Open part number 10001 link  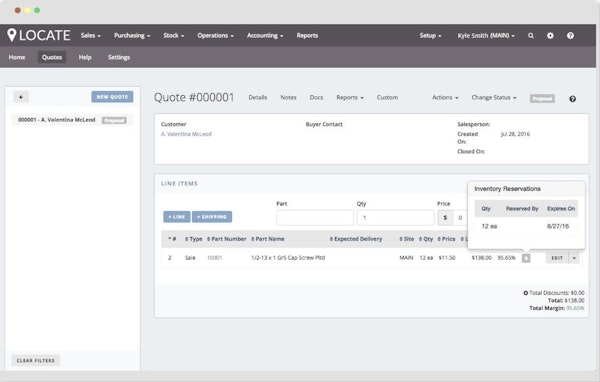coord(214,258)
